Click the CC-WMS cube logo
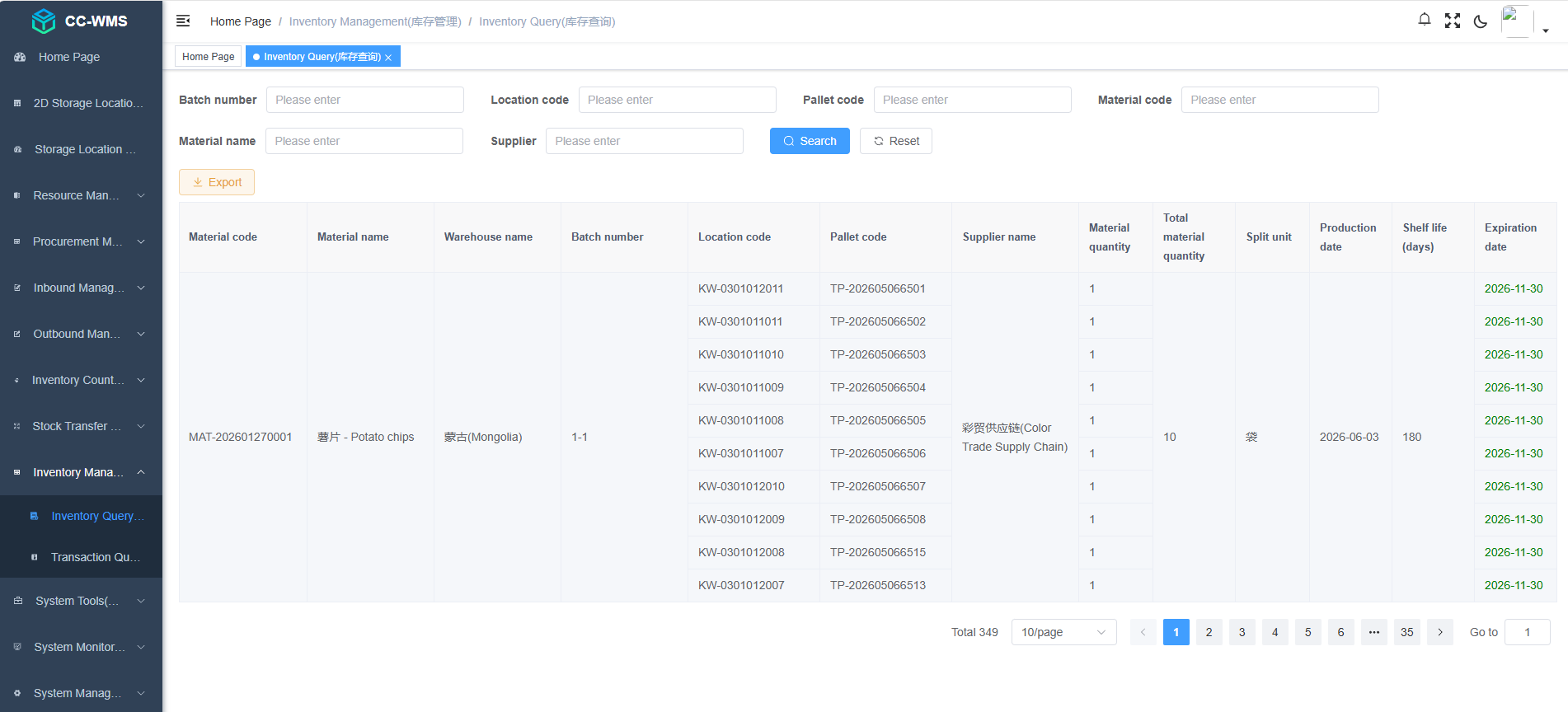The image size is (1568, 712). click(x=44, y=21)
